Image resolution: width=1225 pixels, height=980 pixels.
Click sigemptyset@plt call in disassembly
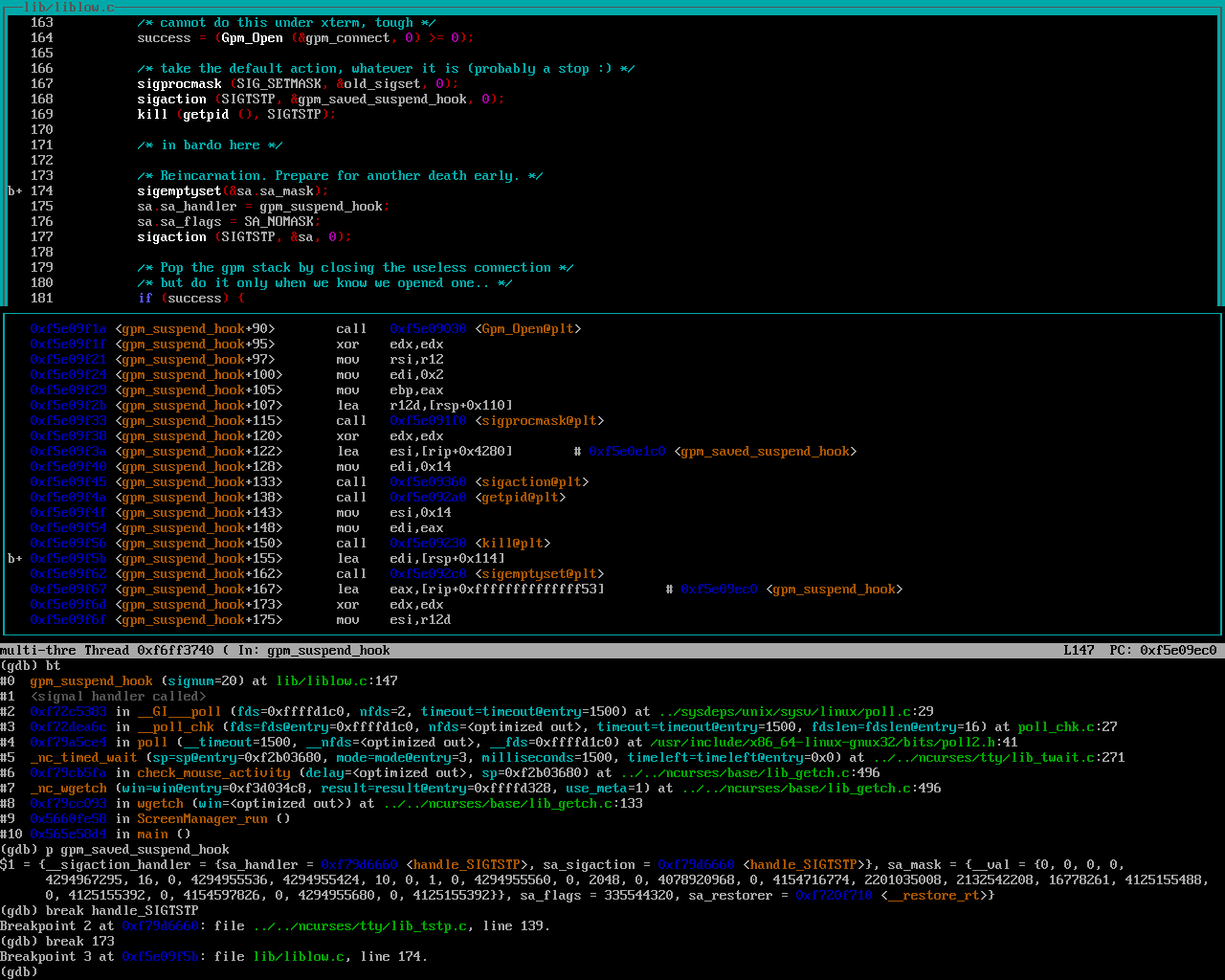pos(543,574)
